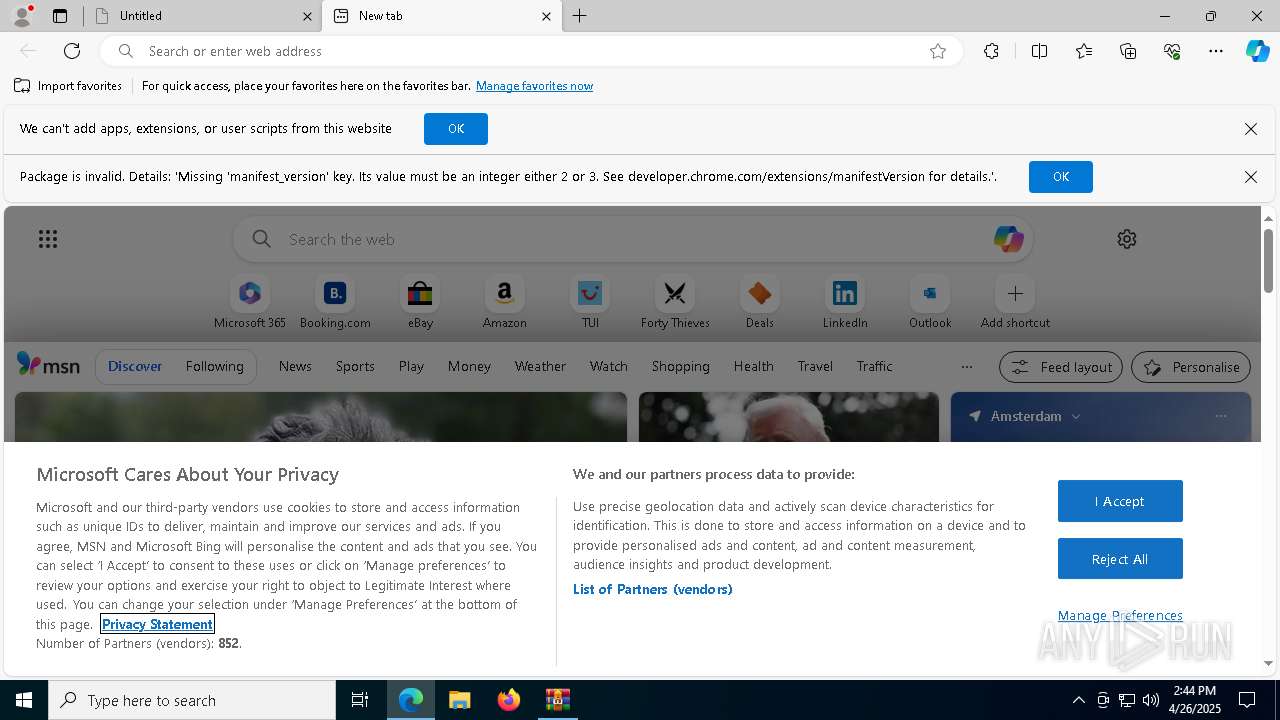Launch Firefox from the taskbar
Screen dimensions: 1280x720
click(x=508, y=700)
